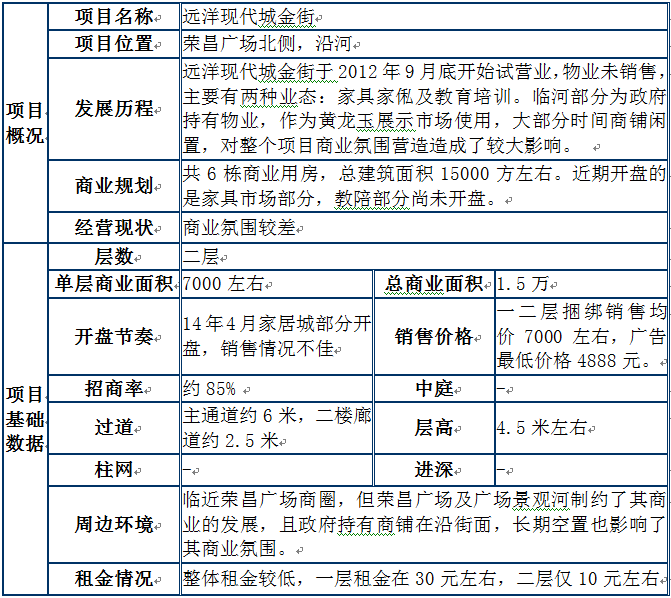This screenshot has width=671, height=598.
Task: Select the 项目基础数据 section header cell
Action: (24, 418)
